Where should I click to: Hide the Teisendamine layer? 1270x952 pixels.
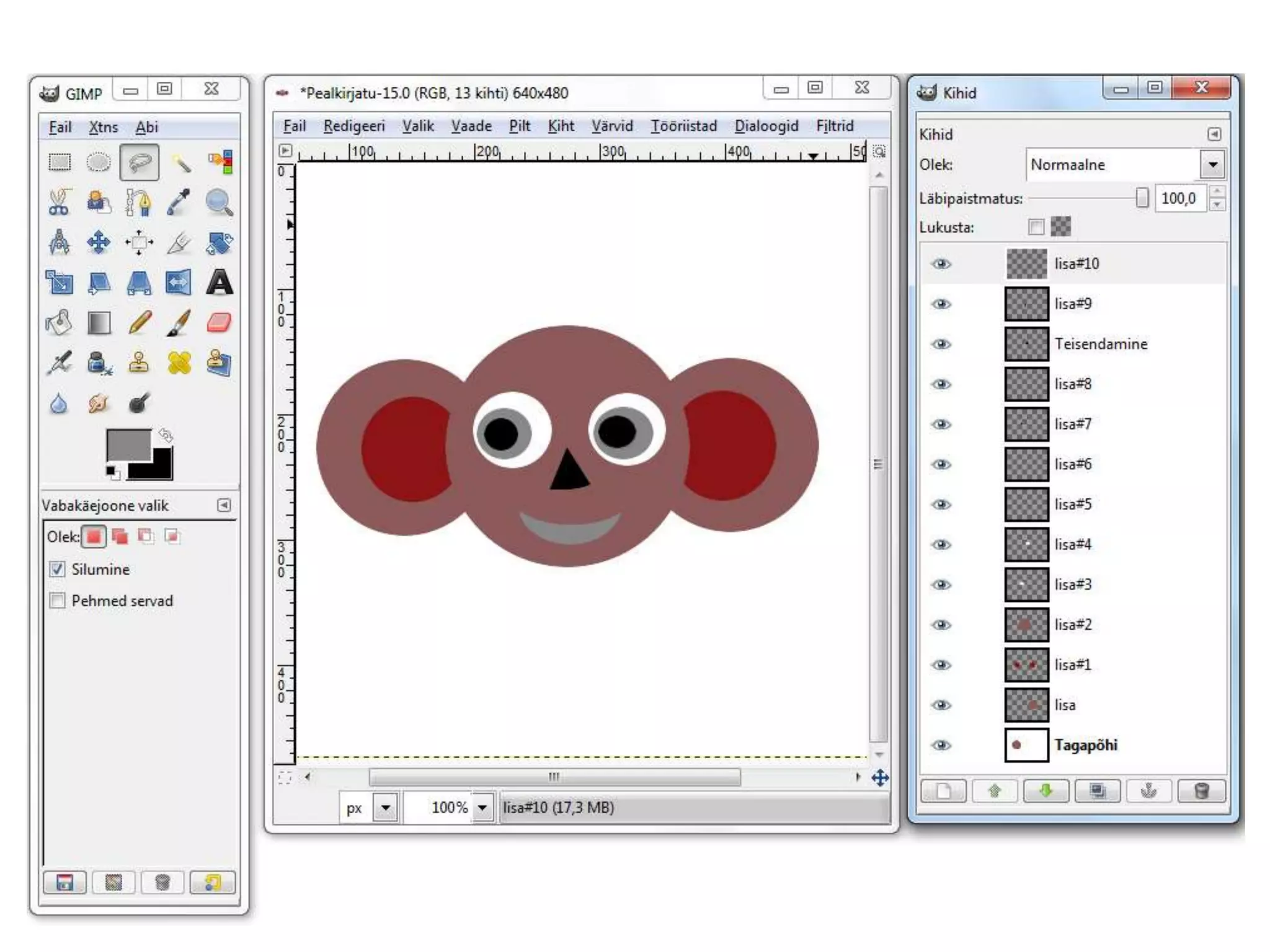[941, 344]
